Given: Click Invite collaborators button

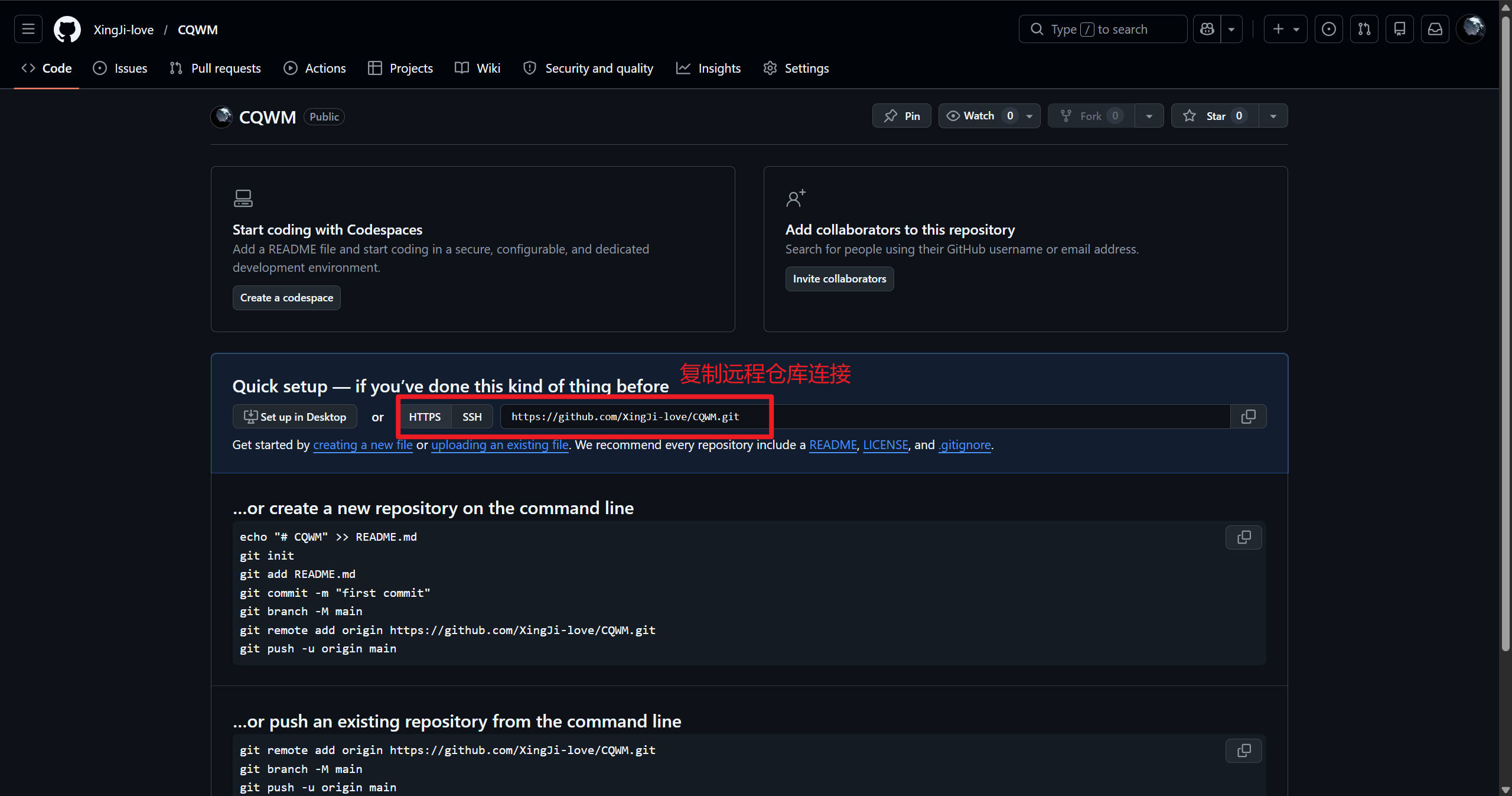Looking at the screenshot, I should [x=839, y=279].
